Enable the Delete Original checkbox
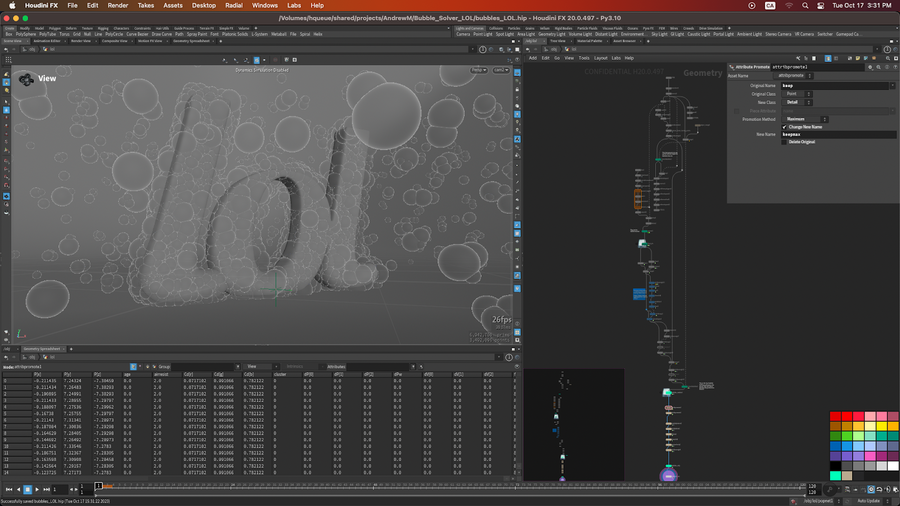 [785, 142]
